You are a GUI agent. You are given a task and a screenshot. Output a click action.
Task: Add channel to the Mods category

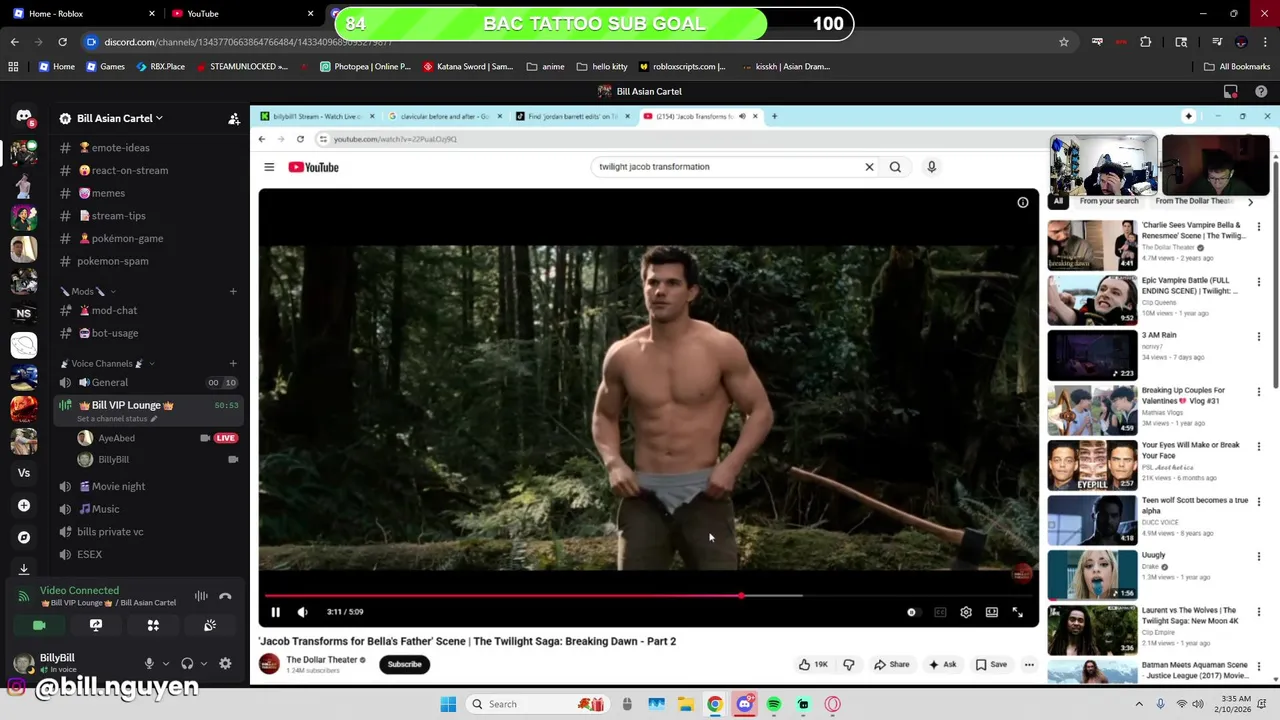233,291
